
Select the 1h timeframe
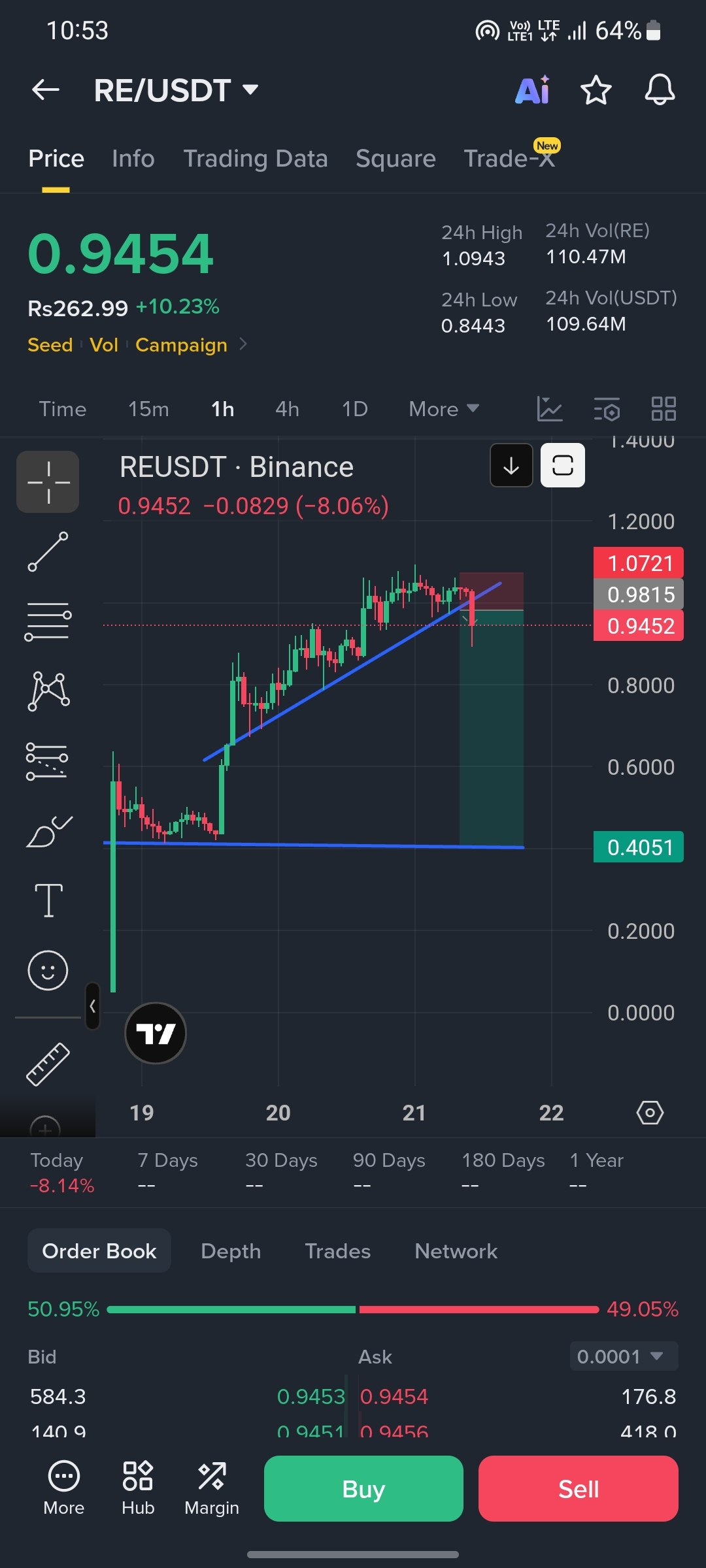[222, 409]
